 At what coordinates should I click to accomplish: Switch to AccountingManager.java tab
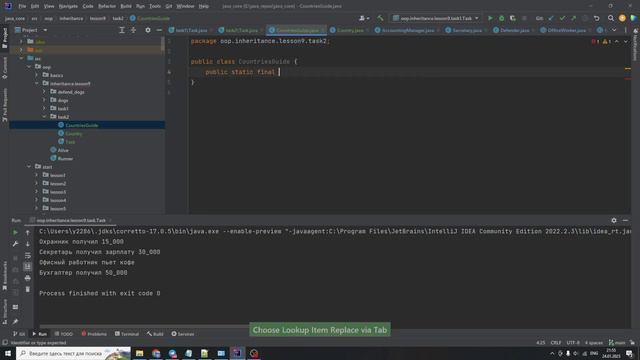coord(407,30)
